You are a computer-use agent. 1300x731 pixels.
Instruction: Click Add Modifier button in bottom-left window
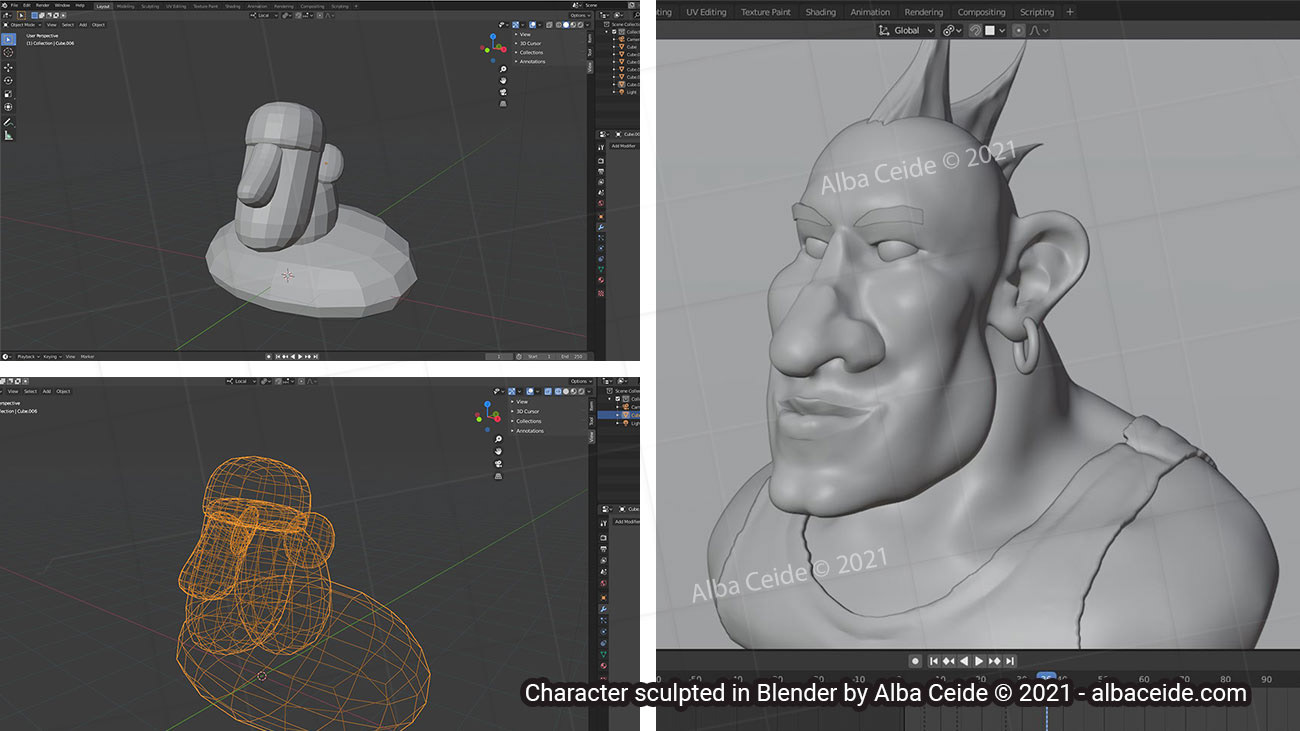click(x=627, y=521)
